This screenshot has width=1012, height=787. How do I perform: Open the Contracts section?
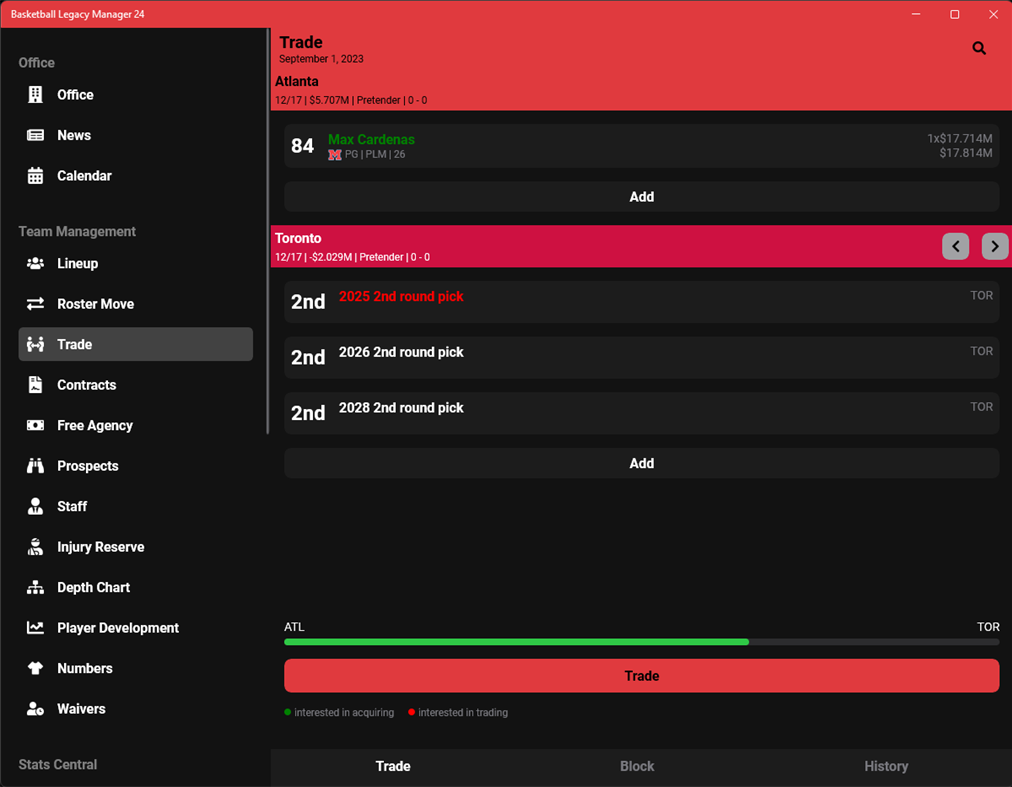[x=86, y=385]
